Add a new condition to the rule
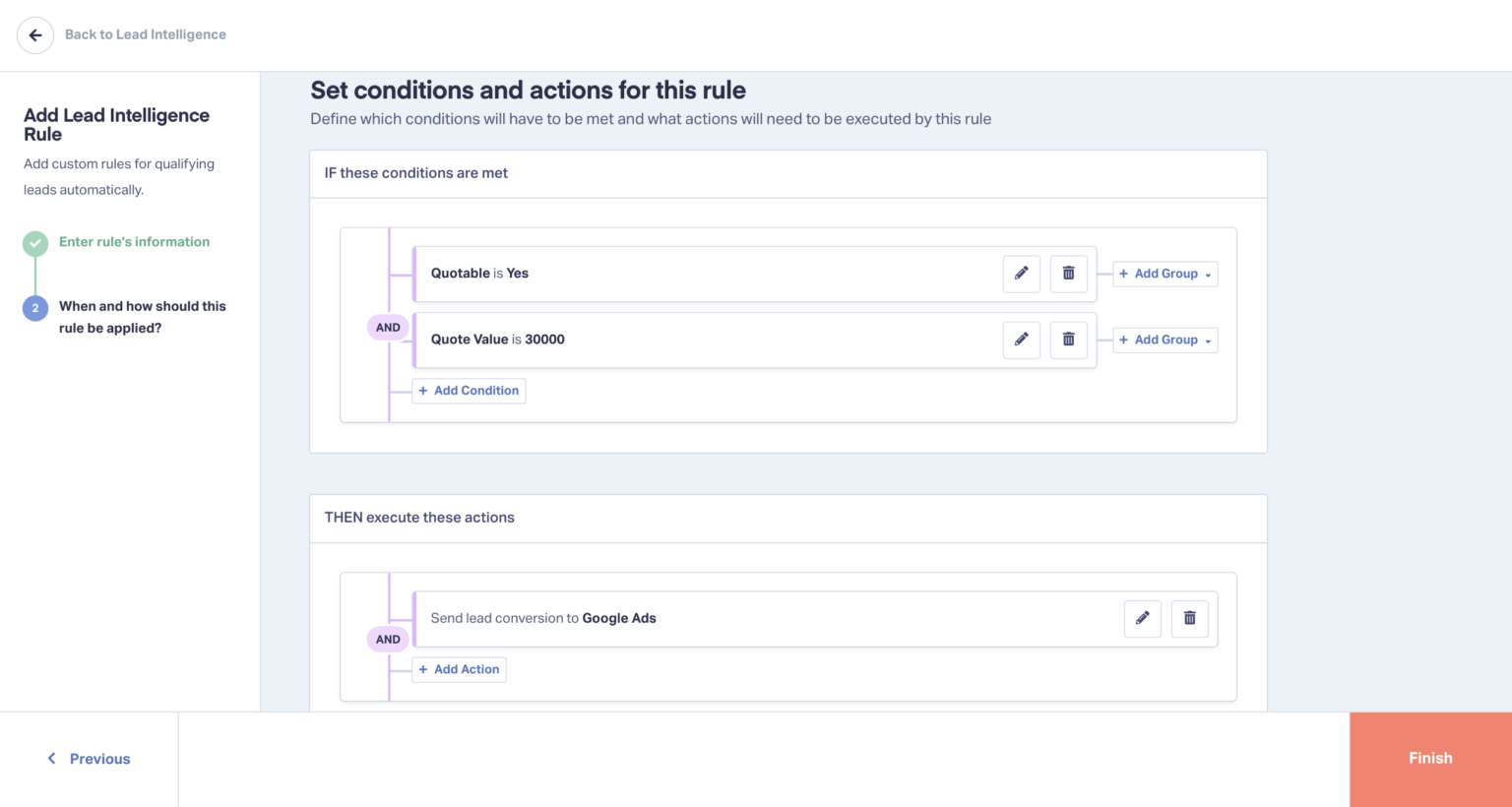Screen dimensions: 1512x807 click(469, 391)
